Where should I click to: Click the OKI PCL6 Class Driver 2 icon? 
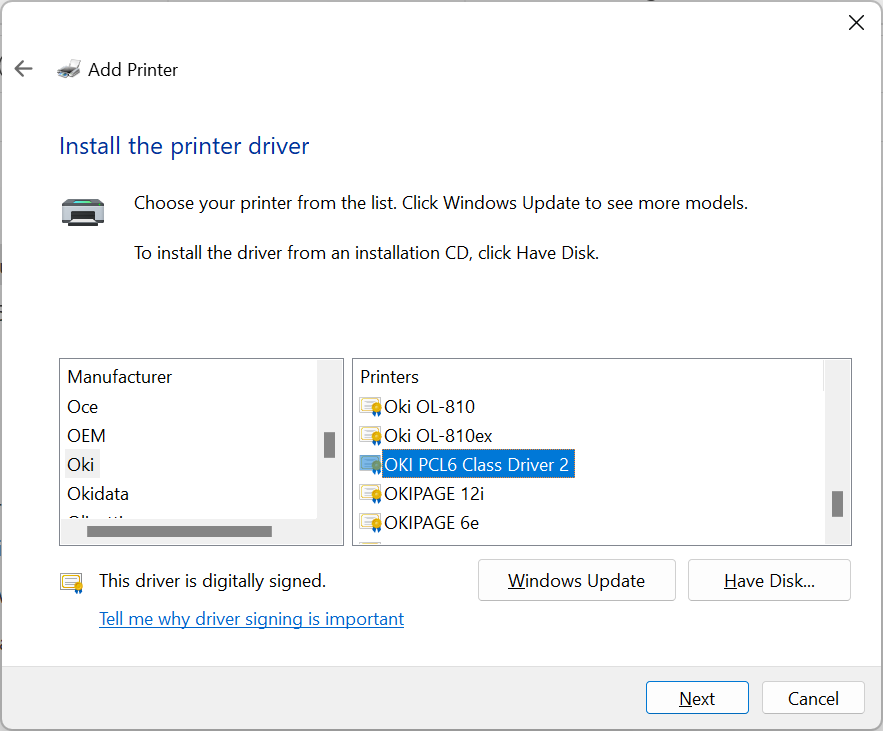(x=370, y=465)
